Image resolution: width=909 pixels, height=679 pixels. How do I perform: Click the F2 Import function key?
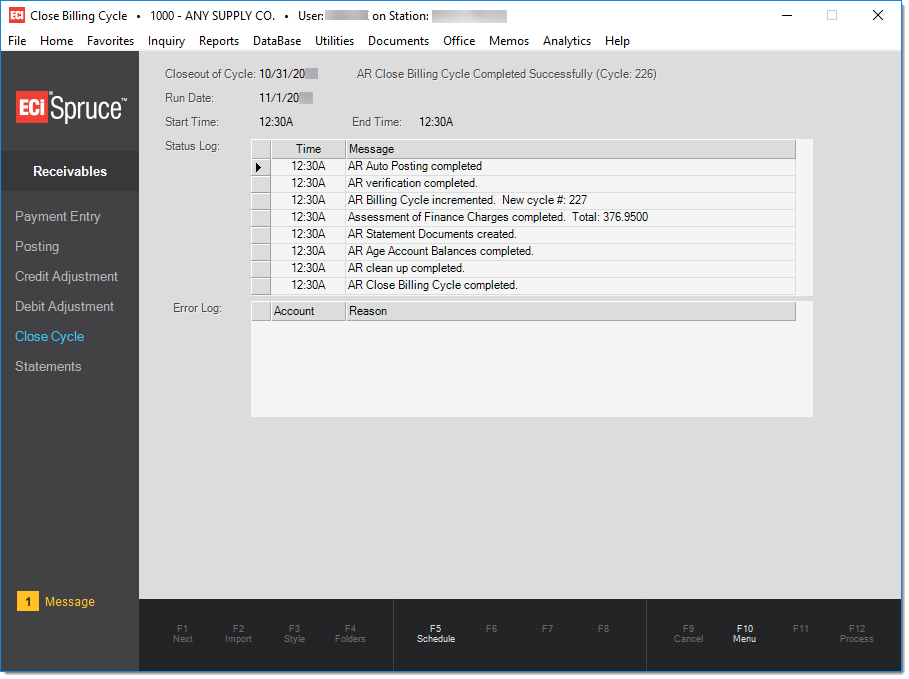(x=238, y=633)
